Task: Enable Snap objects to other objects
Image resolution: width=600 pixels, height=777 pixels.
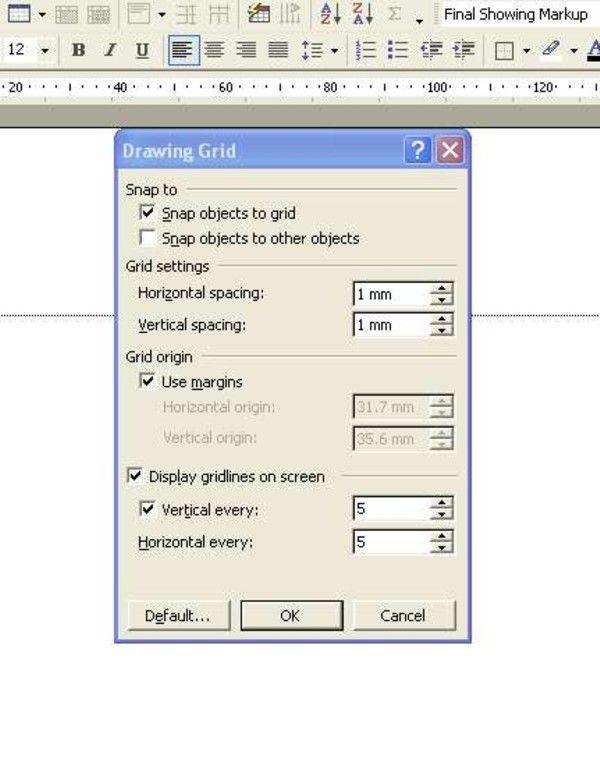Action: coord(148,239)
